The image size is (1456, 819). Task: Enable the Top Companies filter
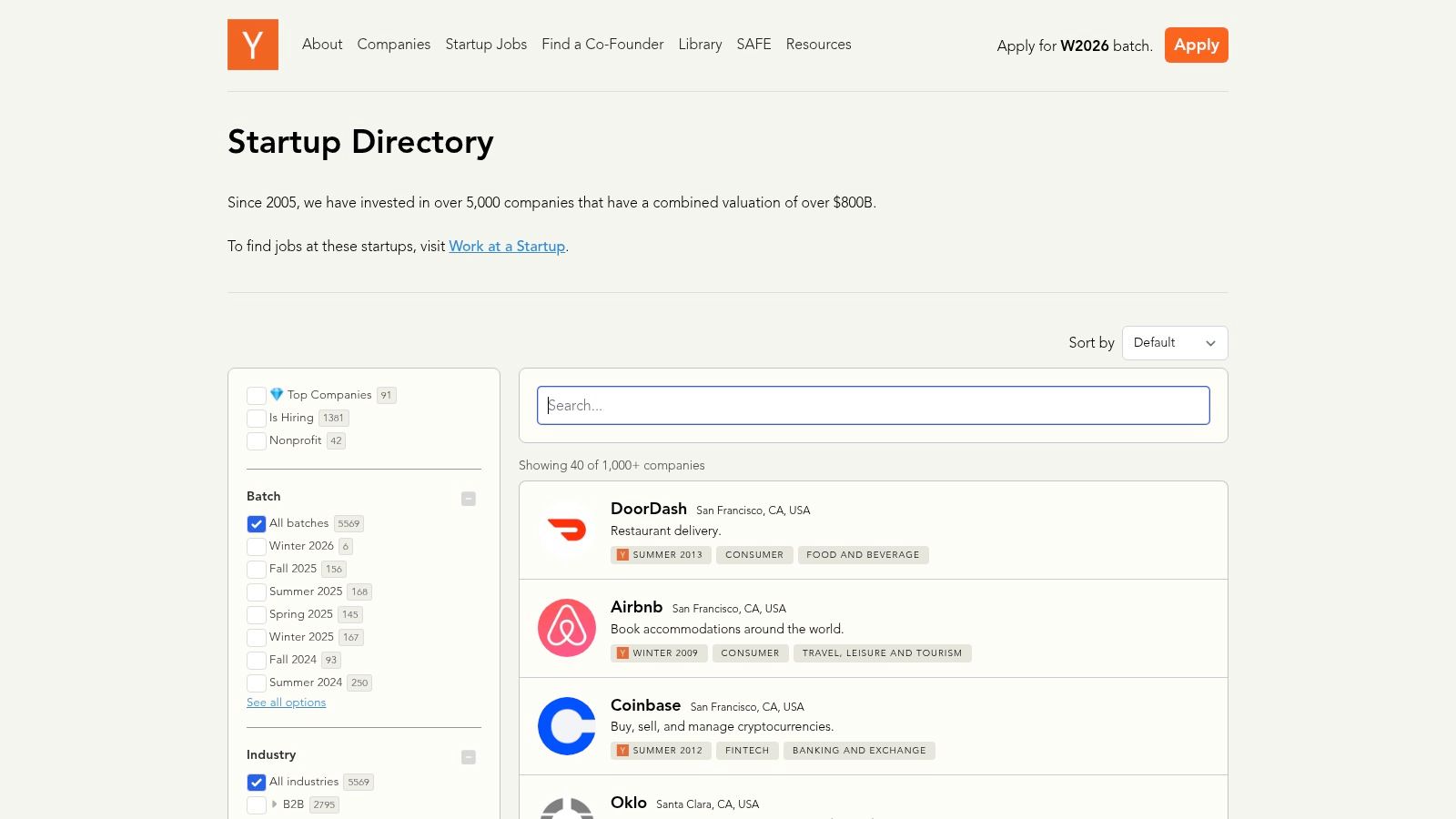256,395
